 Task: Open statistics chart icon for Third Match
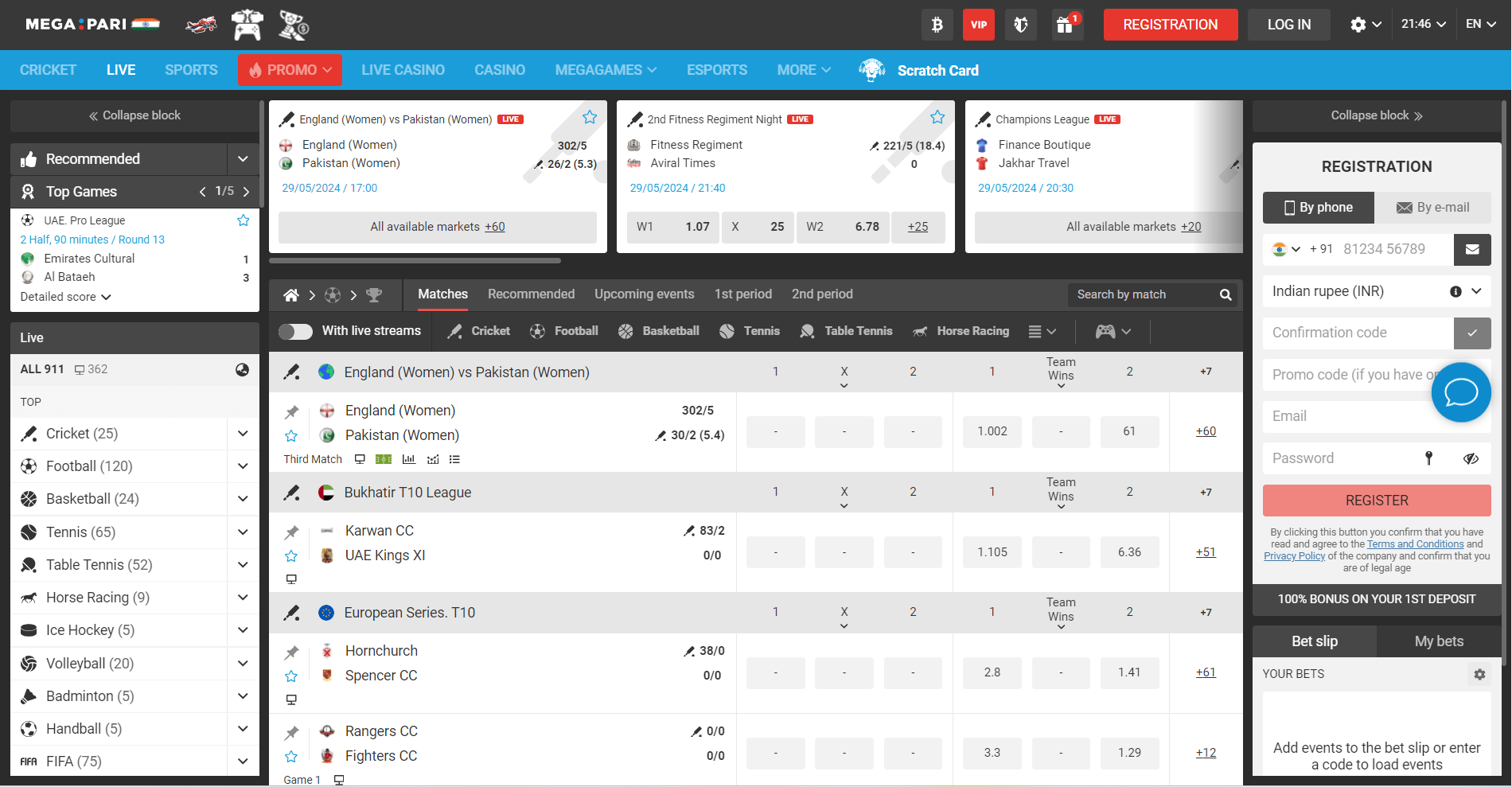[x=409, y=459]
